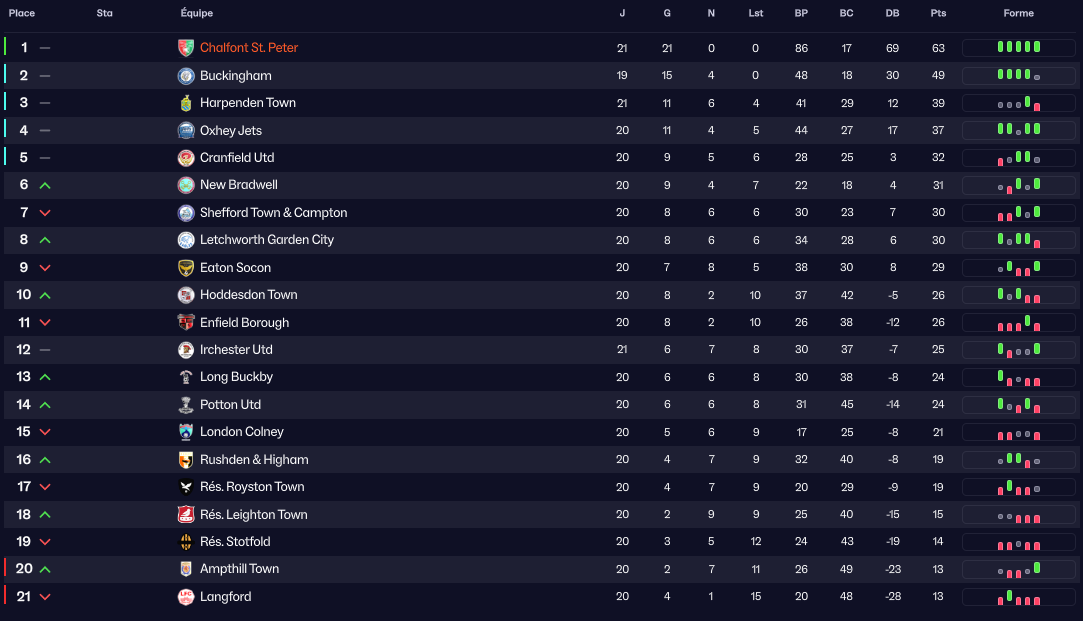The image size is (1083, 621).
Task: Click the Long Buckby crest icon
Action: click(x=185, y=377)
